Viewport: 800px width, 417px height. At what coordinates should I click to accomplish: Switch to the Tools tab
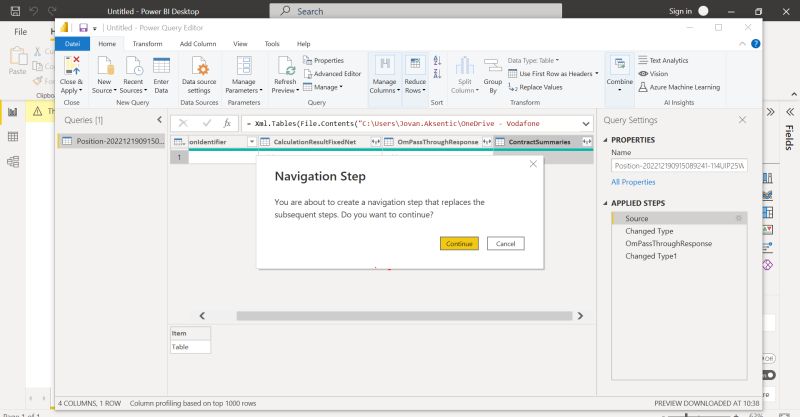coord(272,44)
